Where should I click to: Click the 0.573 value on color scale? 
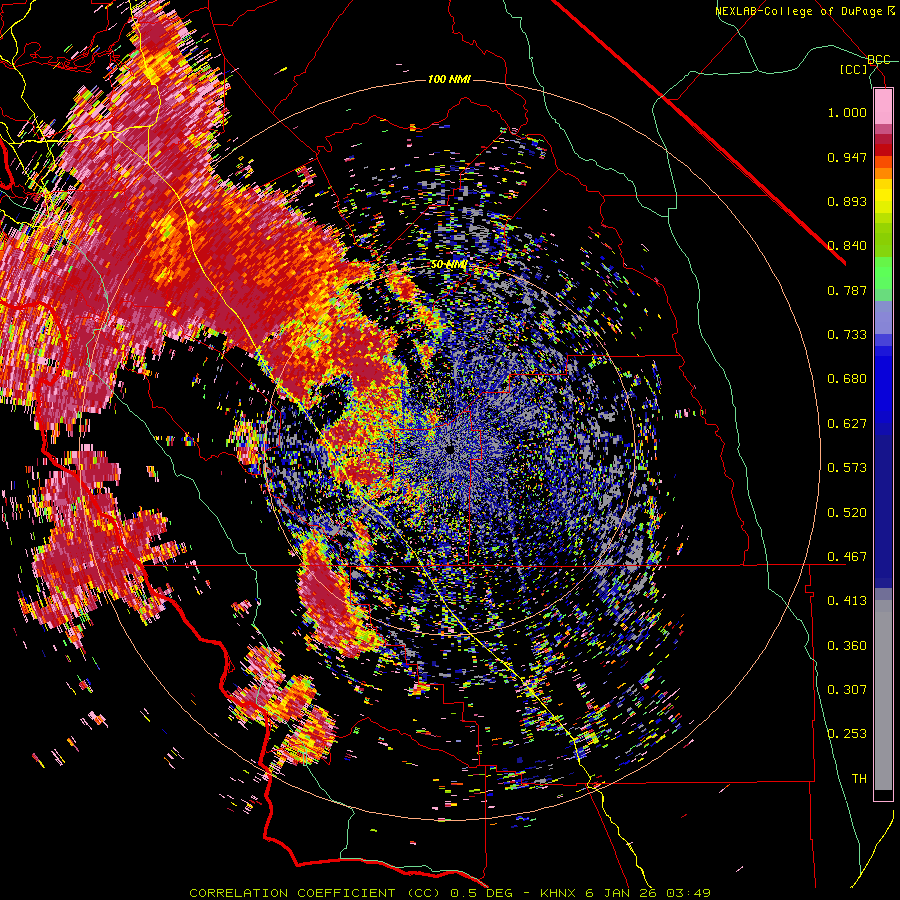pyautogui.click(x=847, y=468)
